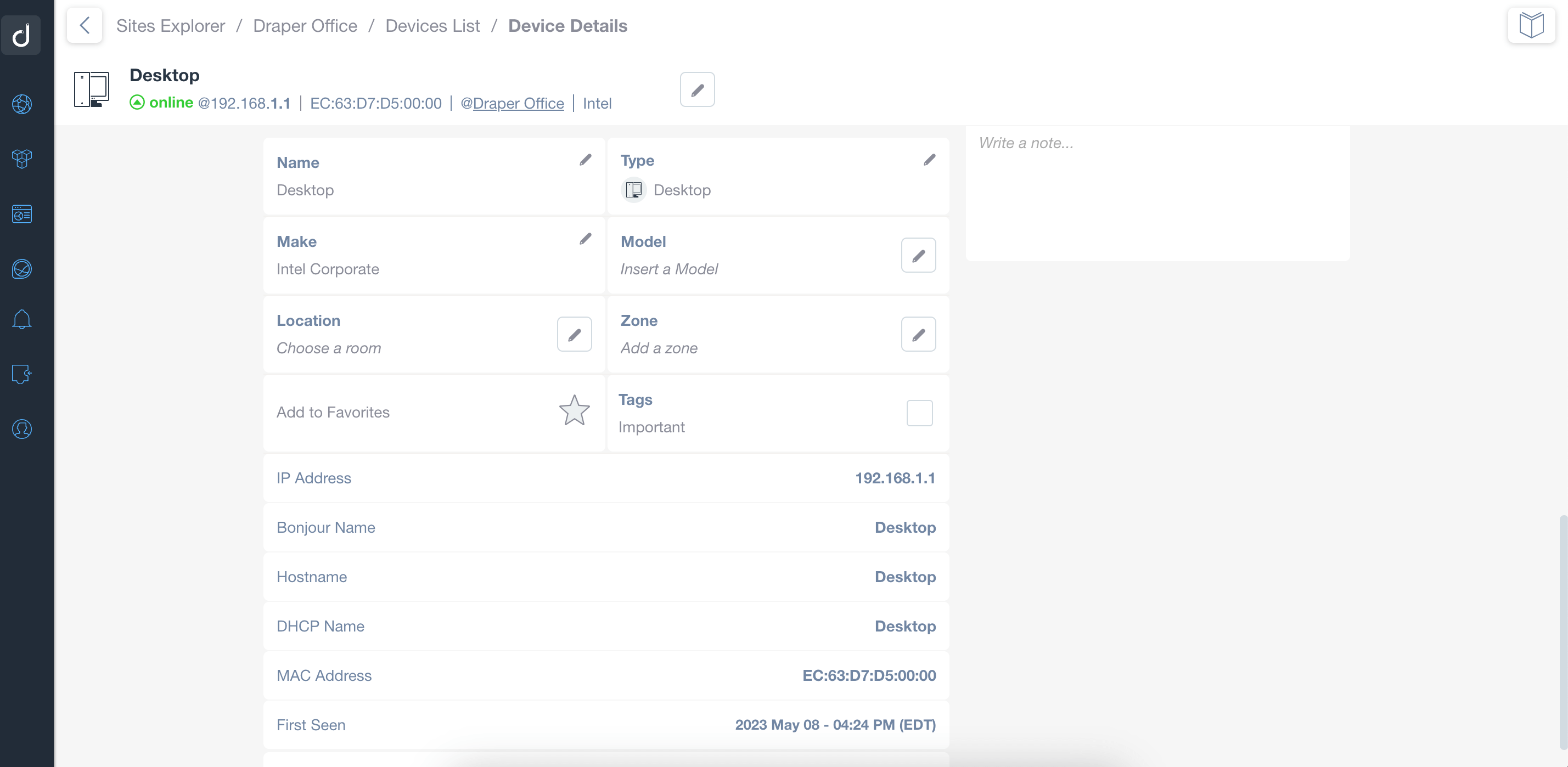Toggle the Important tag checkbox
This screenshot has height=767, width=1568.
tap(919, 413)
